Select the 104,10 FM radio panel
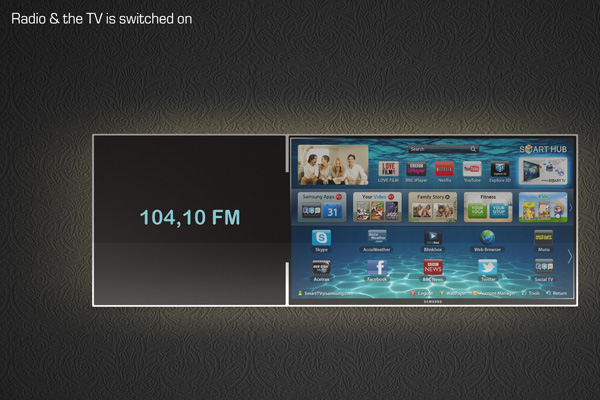Image resolution: width=600 pixels, height=400 pixels. point(189,219)
